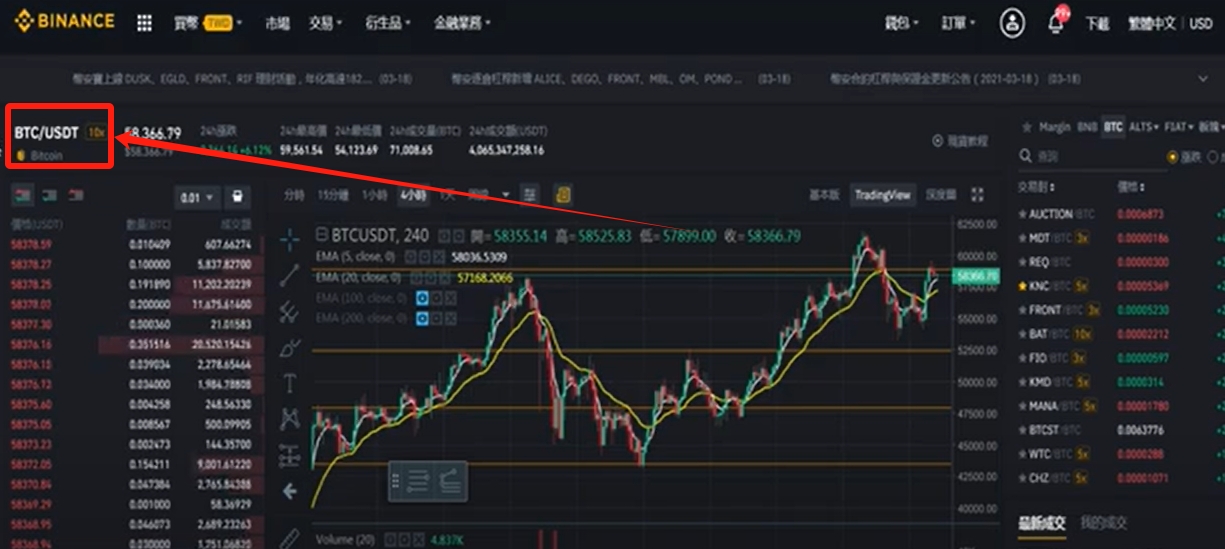1225x549 pixels.
Task: Select the prediction and measurement tool
Action: click(x=290, y=455)
